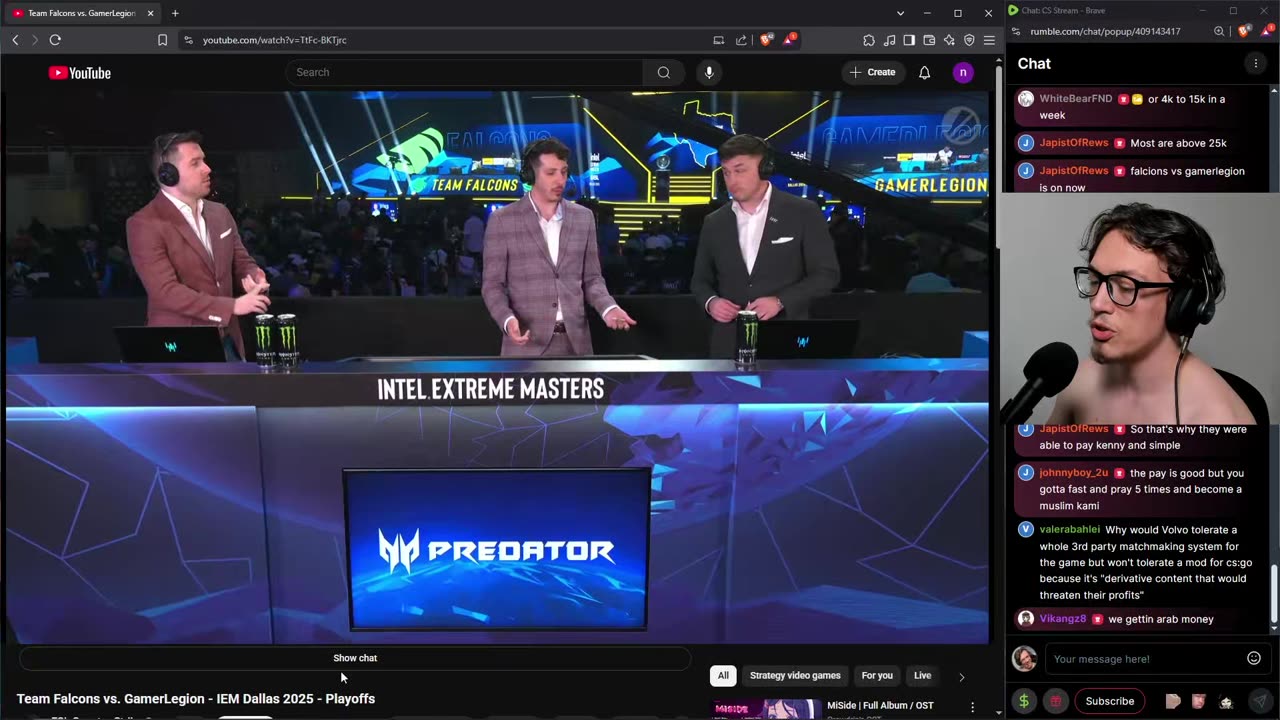Open options menu for MiSide Full Album video
The width and height of the screenshot is (1280, 720).
[x=972, y=707]
